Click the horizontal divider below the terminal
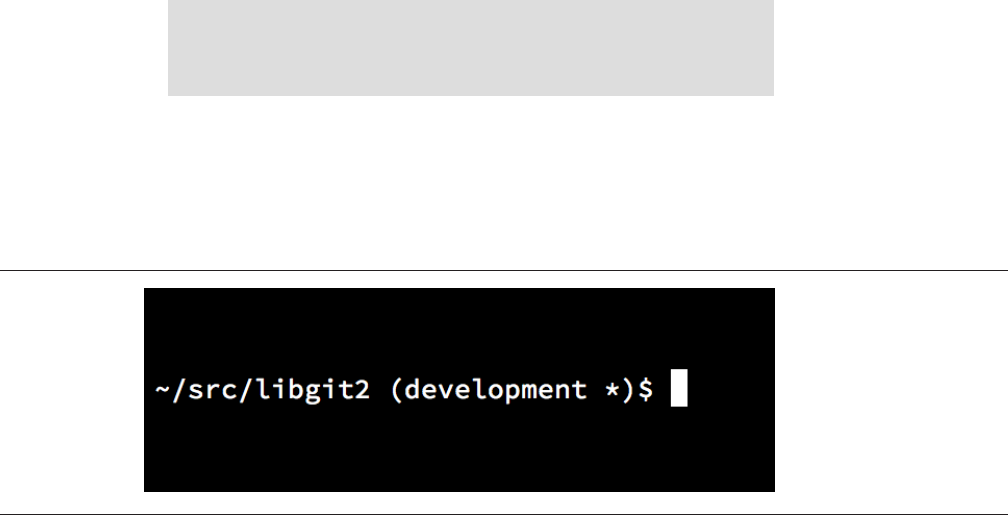Image resolution: width=1008 pixels, height=515 pixels. (x=504, y=514)
